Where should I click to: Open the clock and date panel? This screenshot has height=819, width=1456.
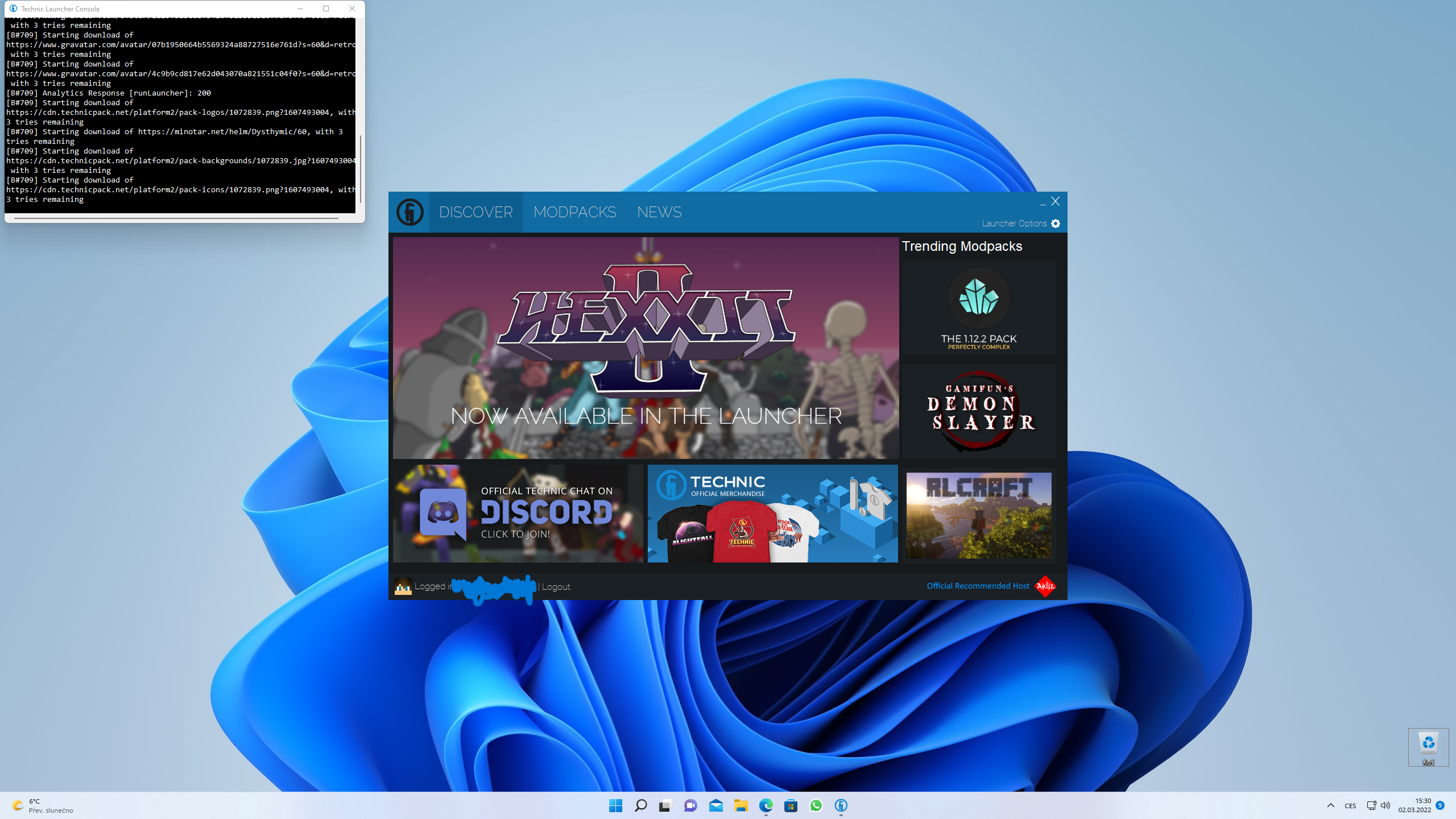point(1415,805)
